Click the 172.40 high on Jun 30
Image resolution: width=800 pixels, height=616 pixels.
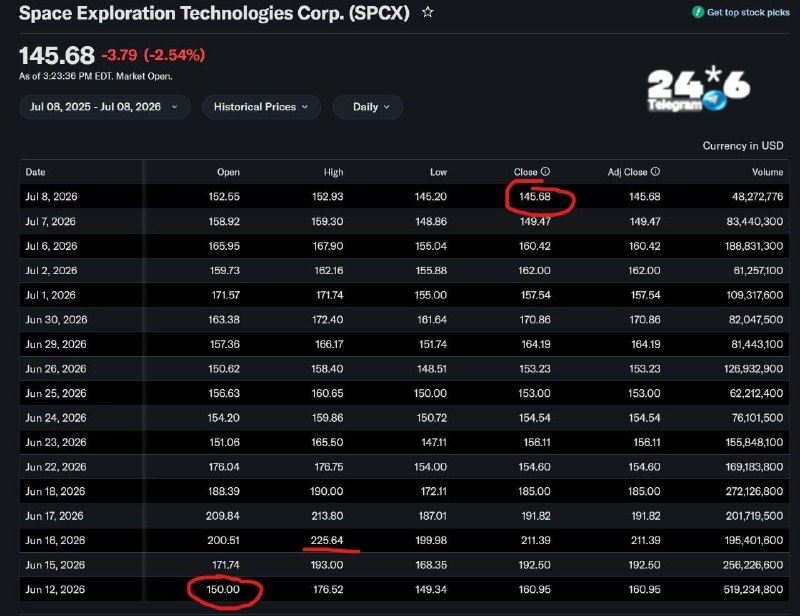tap(327, 319)
